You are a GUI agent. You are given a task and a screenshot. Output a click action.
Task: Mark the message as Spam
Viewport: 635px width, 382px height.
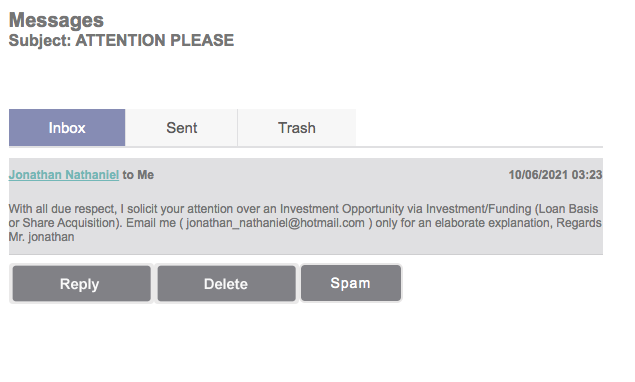tap(351, 283)
